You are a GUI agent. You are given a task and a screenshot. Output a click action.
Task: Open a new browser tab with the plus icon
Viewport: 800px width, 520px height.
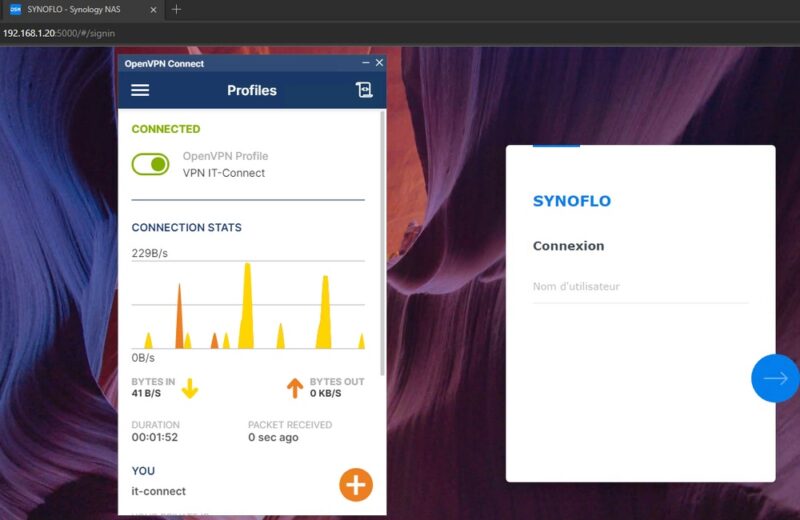[x=176, y=9]
